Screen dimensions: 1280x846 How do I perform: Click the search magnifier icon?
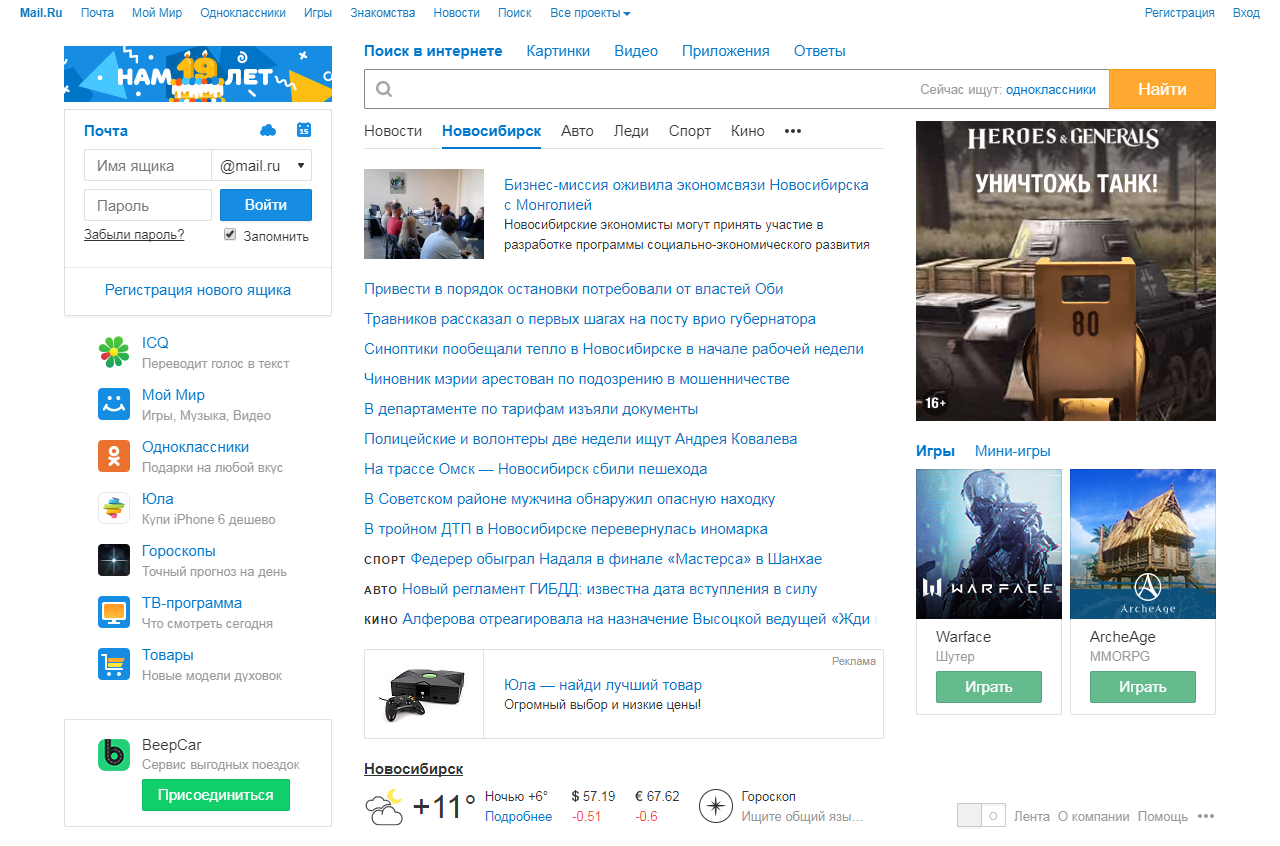(x=384, y=90)
